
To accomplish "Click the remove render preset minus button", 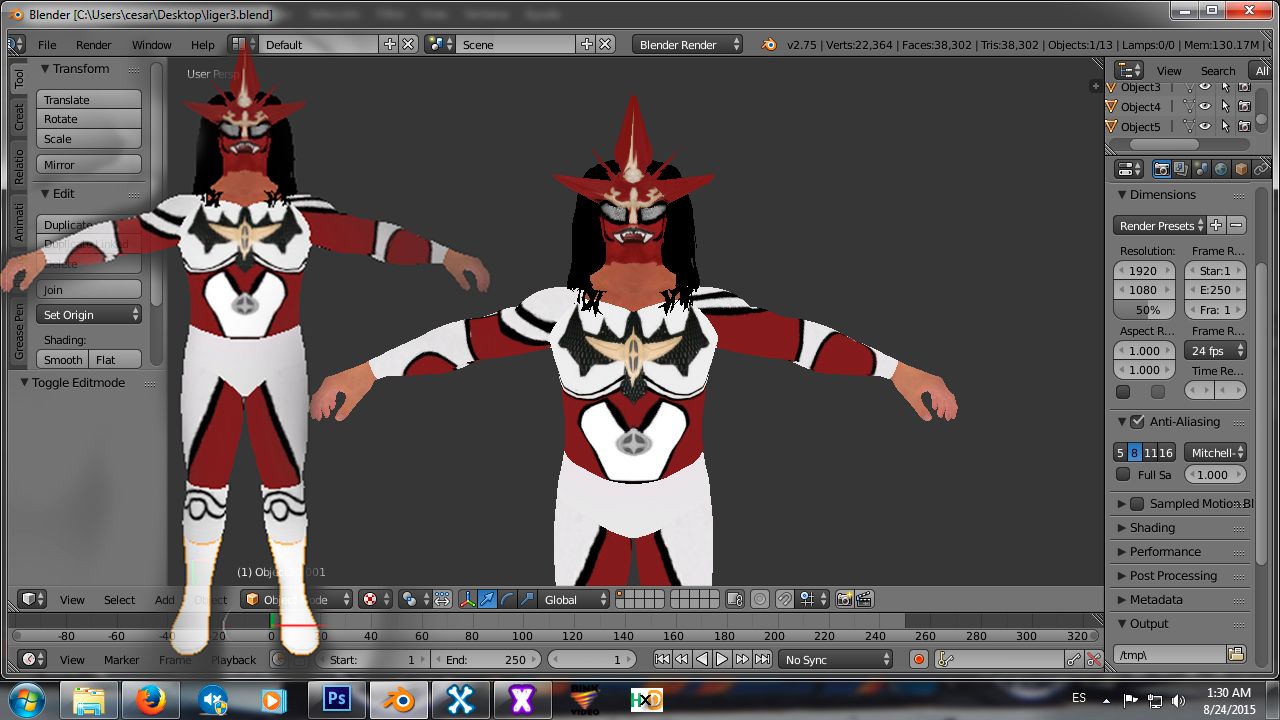I will 1237,225.
